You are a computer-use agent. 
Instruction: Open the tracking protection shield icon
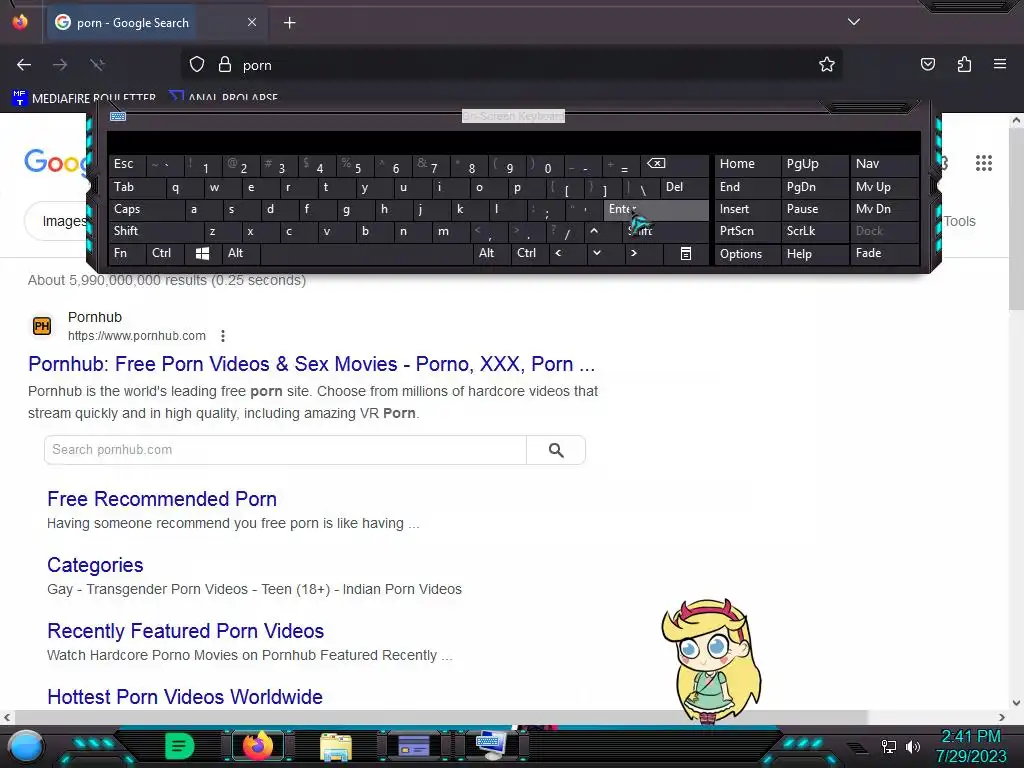tap(197, 65)
